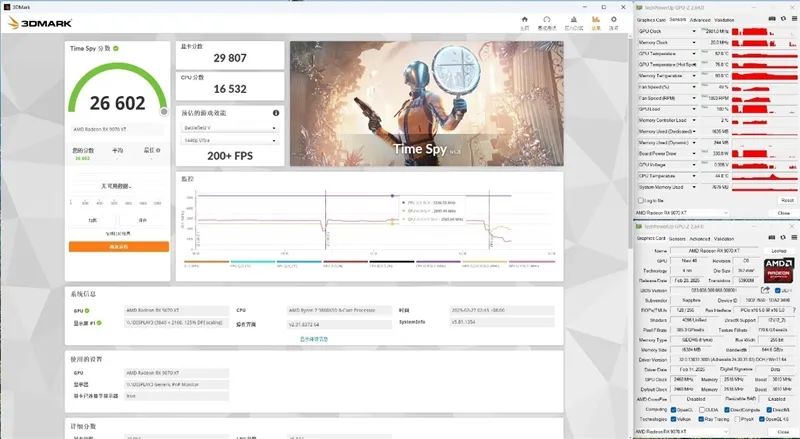800x439 pixels.
Task: Open GPU selector dropdown in Sensors window
Action: [x=682, y=212]
